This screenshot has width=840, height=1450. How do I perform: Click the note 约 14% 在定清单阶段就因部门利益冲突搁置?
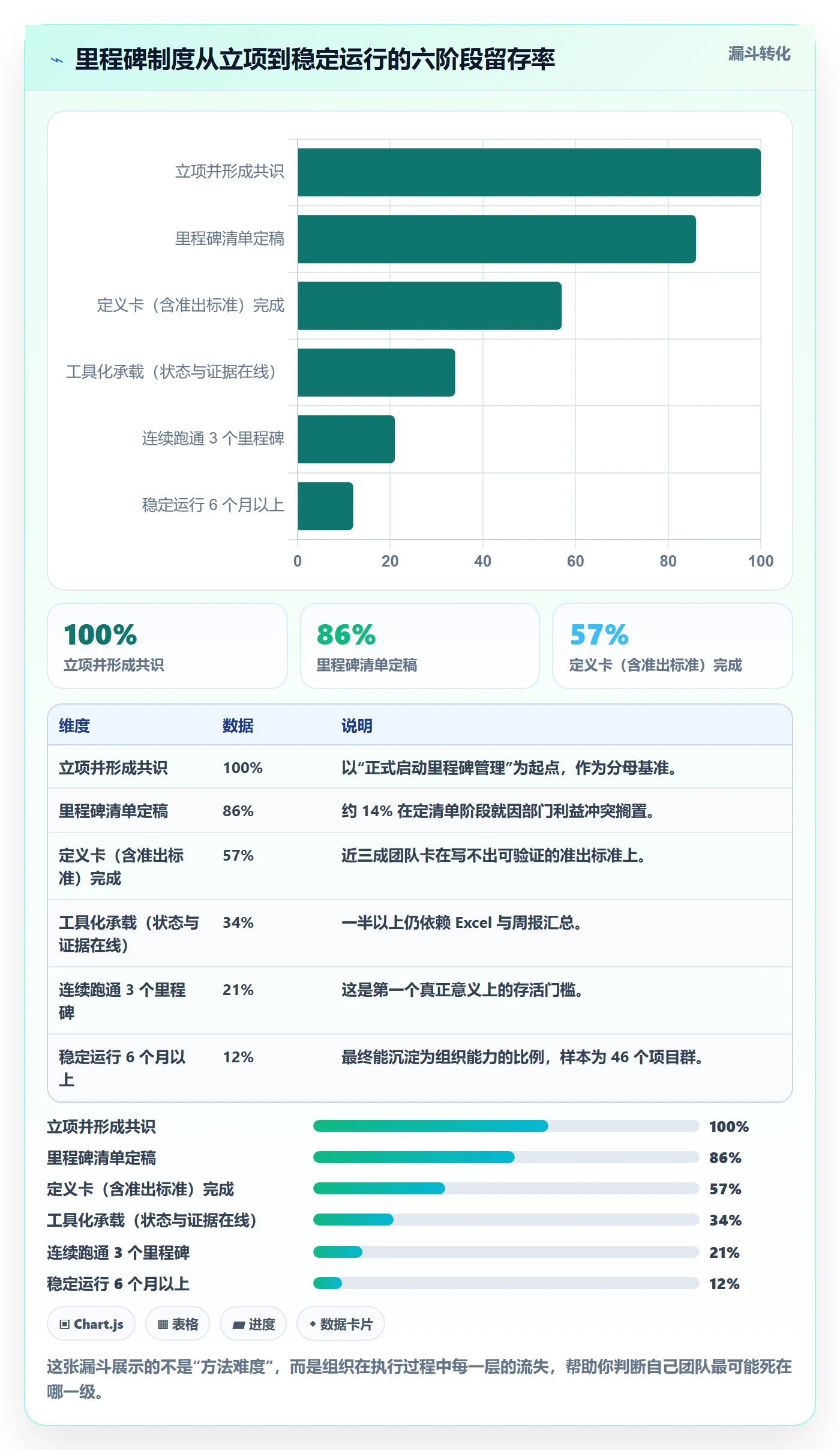(x=497, y=811)
